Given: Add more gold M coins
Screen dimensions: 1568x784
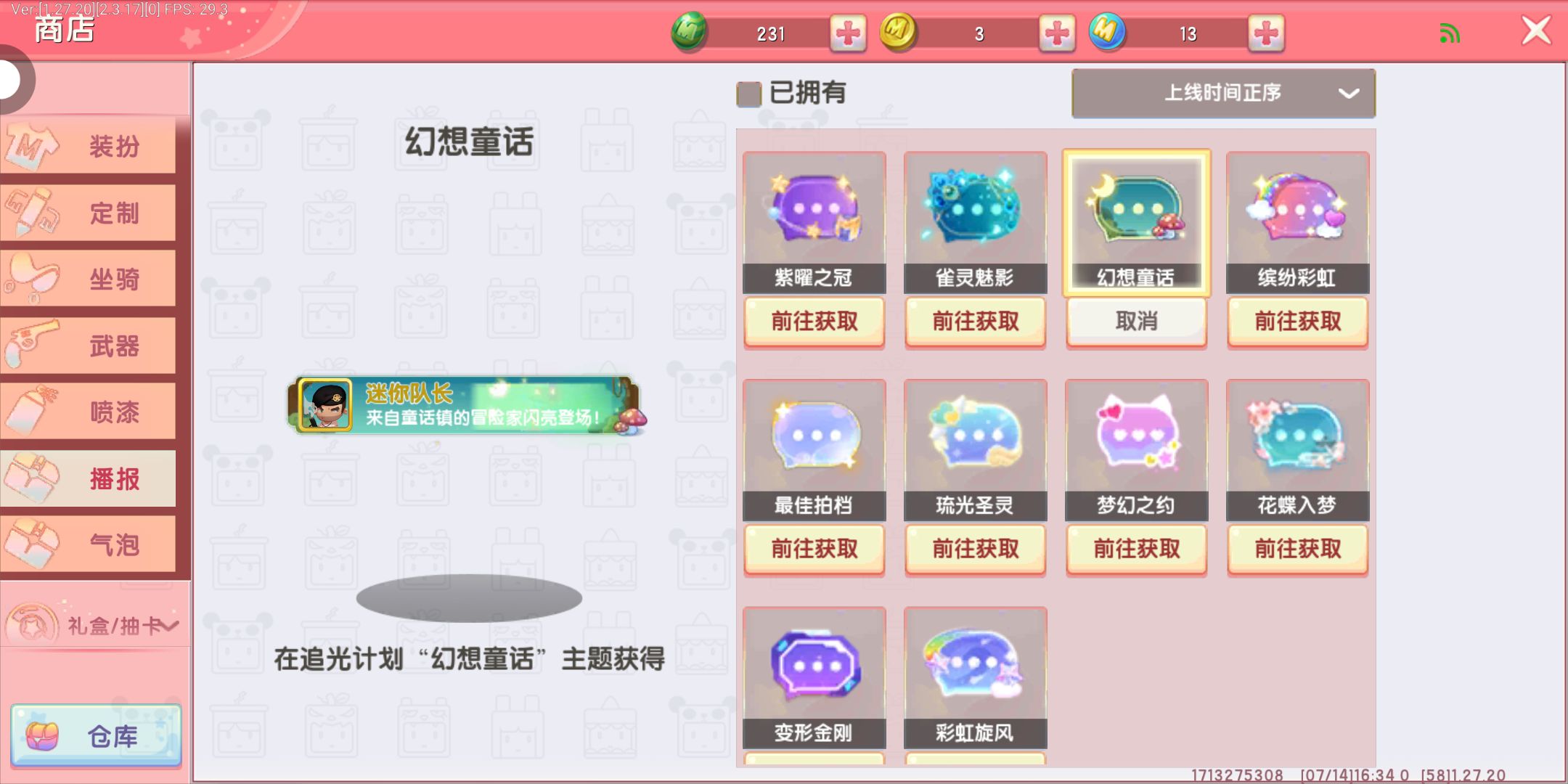Looking at the screenshot, I should (1057, 33).
